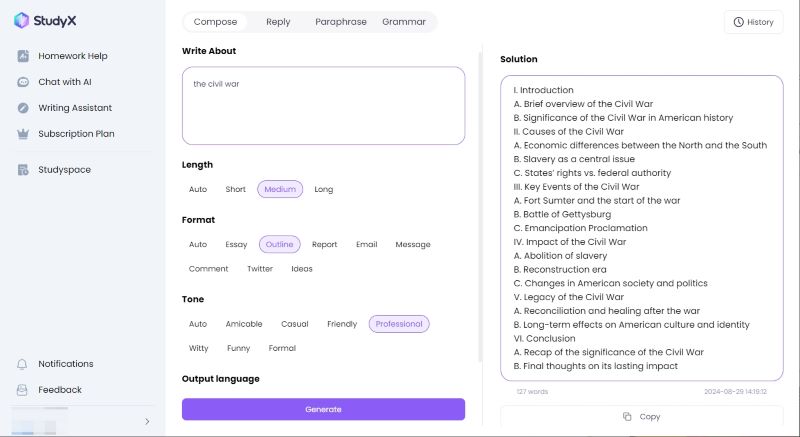Set tone to Witty
This screenshot has width=800, height=437.
pyautogui.click(x=198, y=348)
